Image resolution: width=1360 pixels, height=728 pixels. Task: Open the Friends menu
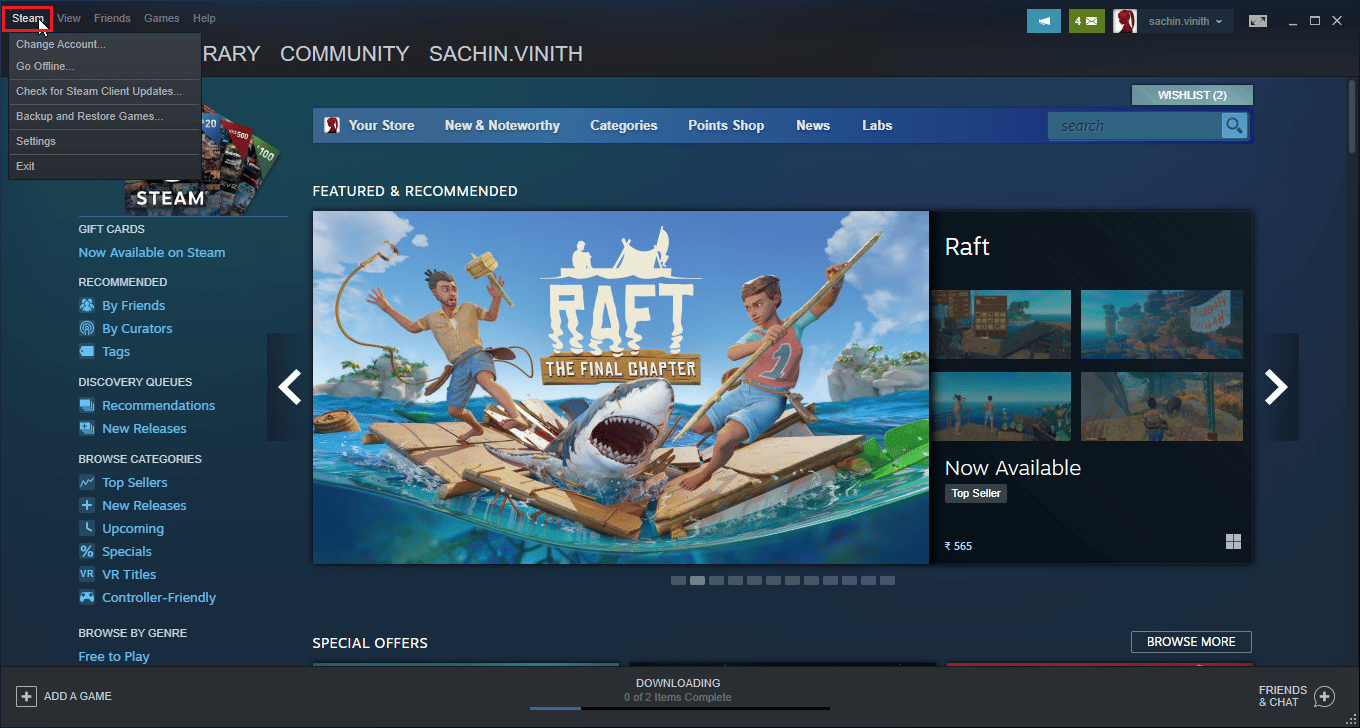[x=112, y=18]
